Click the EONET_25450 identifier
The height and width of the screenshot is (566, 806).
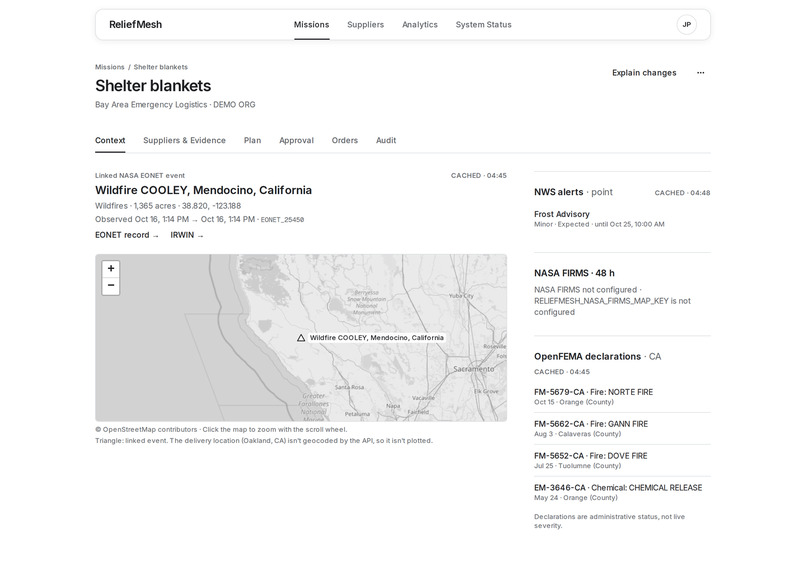282,220
